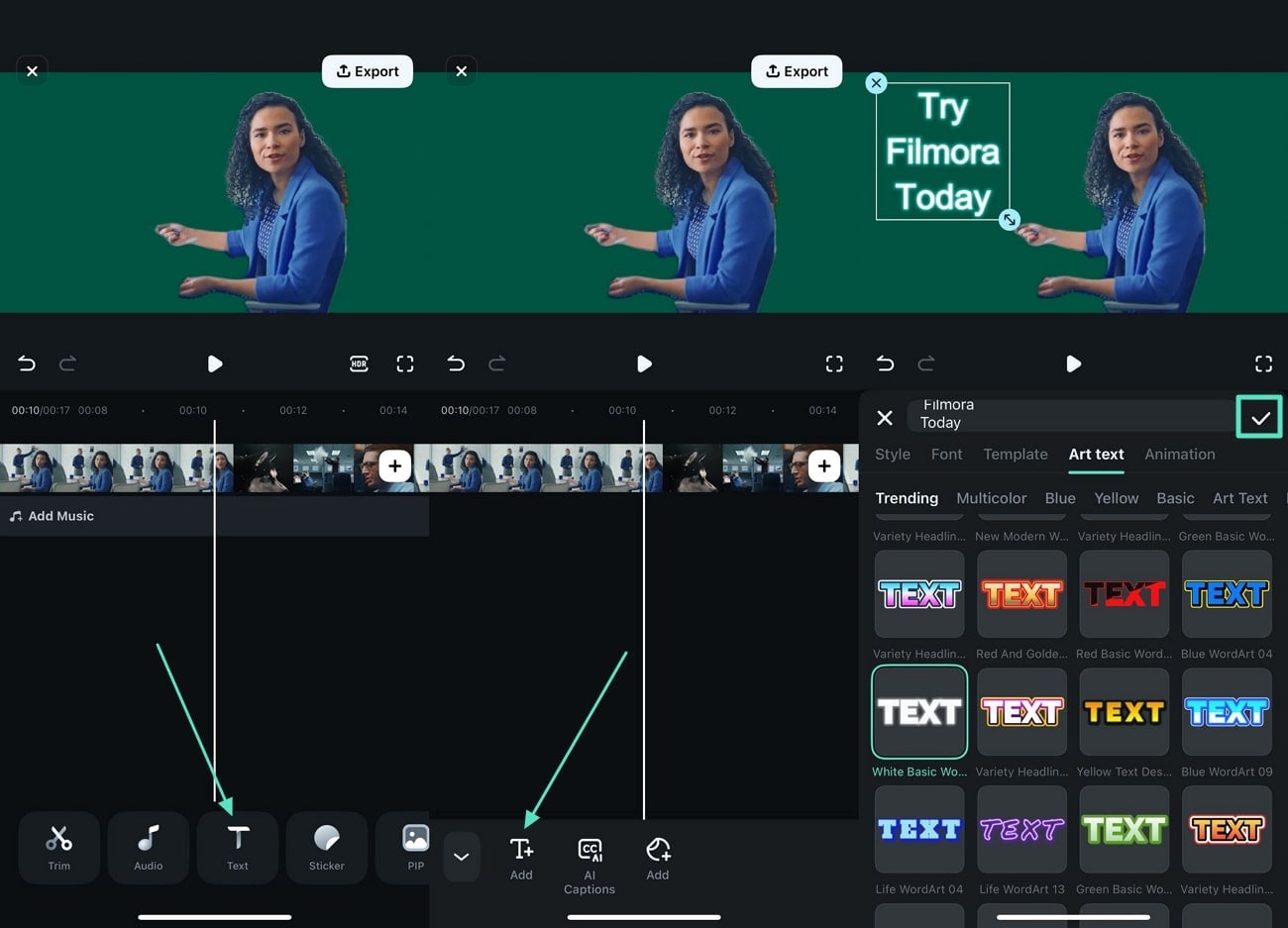This screenshot has width=1288, height=928.
Task: Switch to the Font tab
Action: [x=946, y=454]
